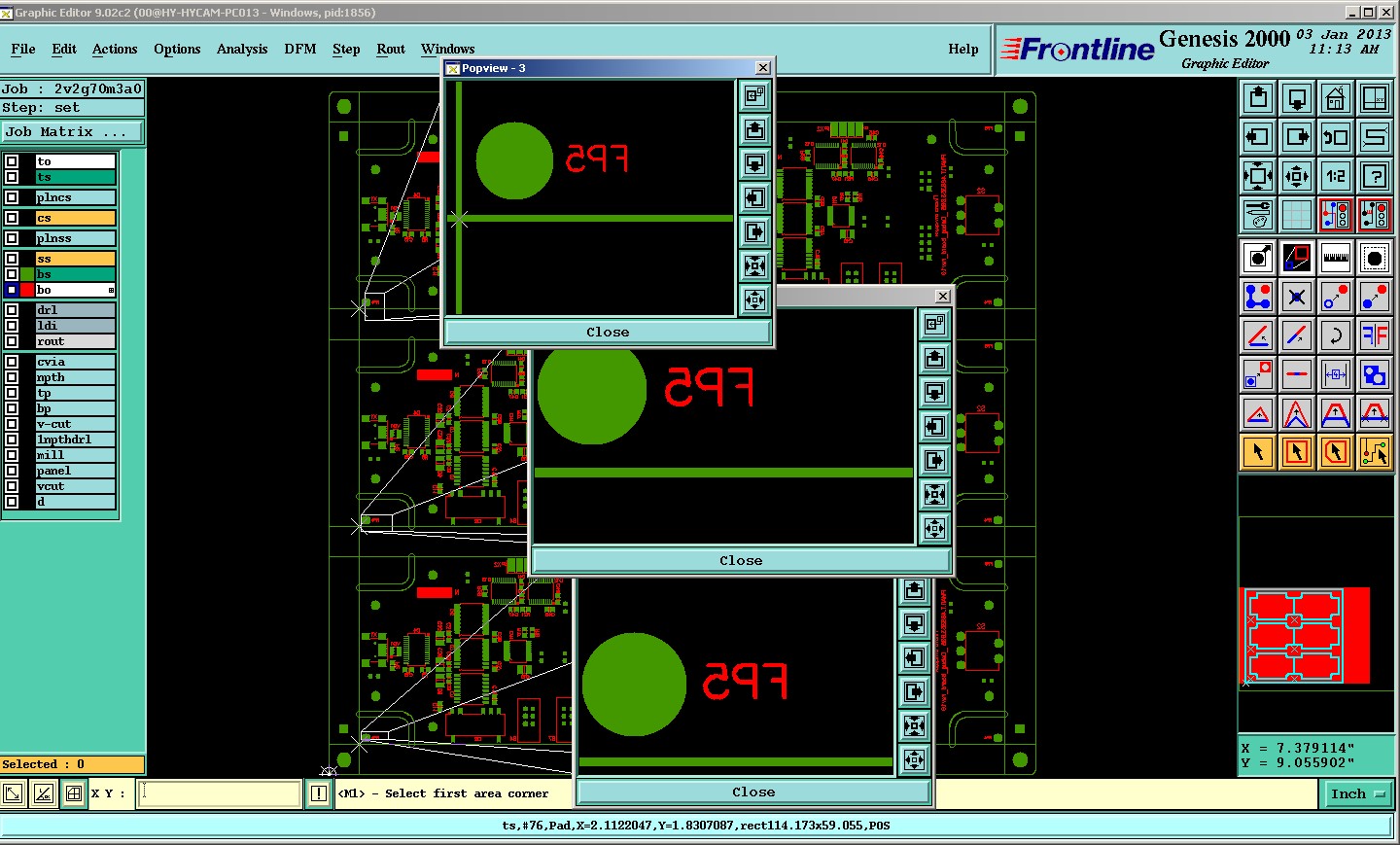Open the Rout menu
The width and height of the screenshot is (1400, 845).
[391, 49]
